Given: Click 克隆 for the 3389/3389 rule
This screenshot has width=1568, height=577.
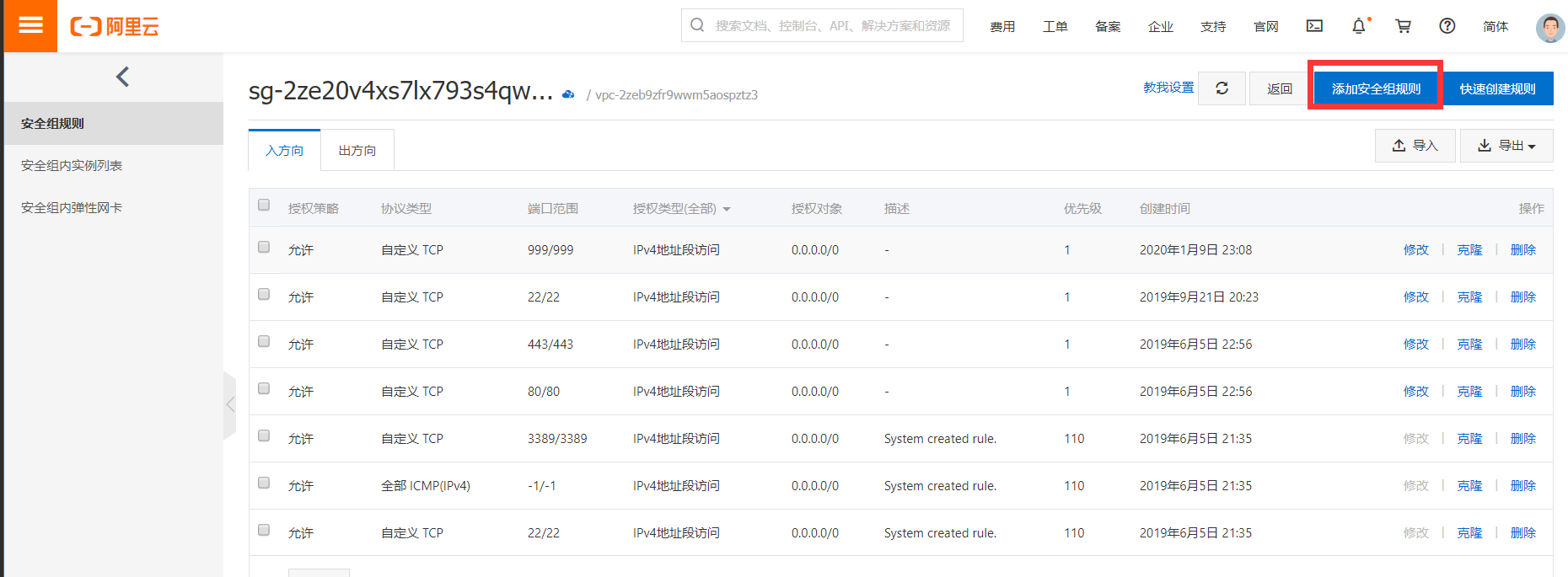Looking at the screenshot, I should click(1469, 439).
